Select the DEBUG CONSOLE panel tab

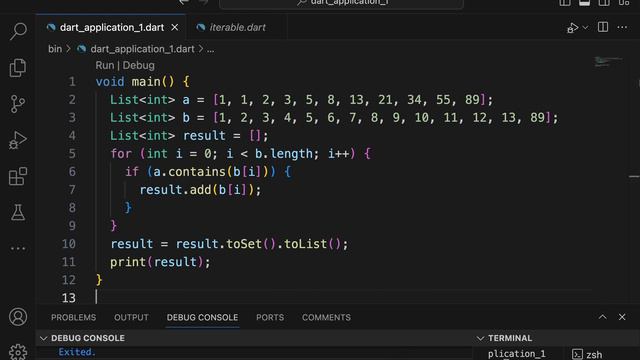[202, 318]
